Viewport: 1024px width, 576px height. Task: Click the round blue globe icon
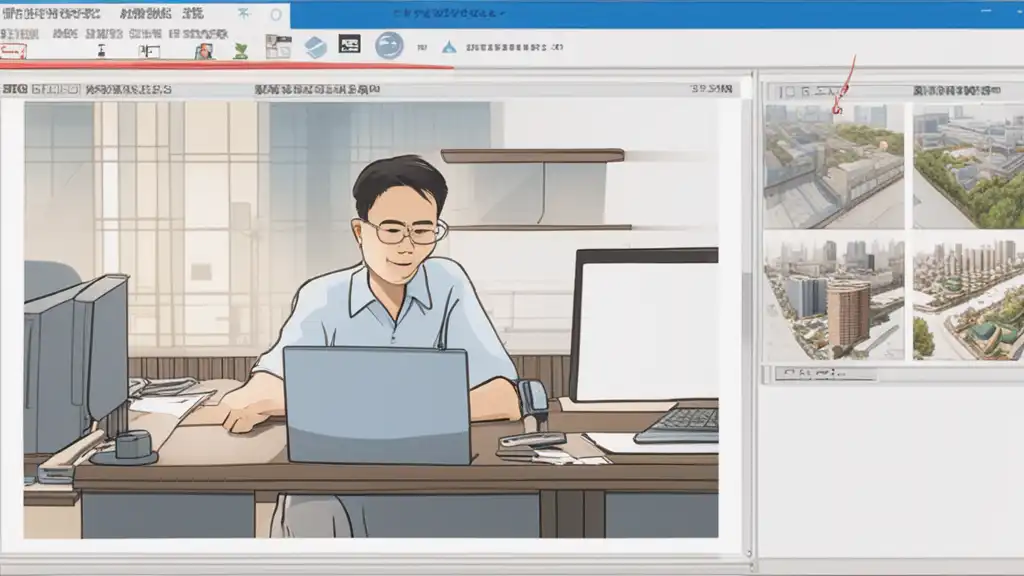click(389, 46)
